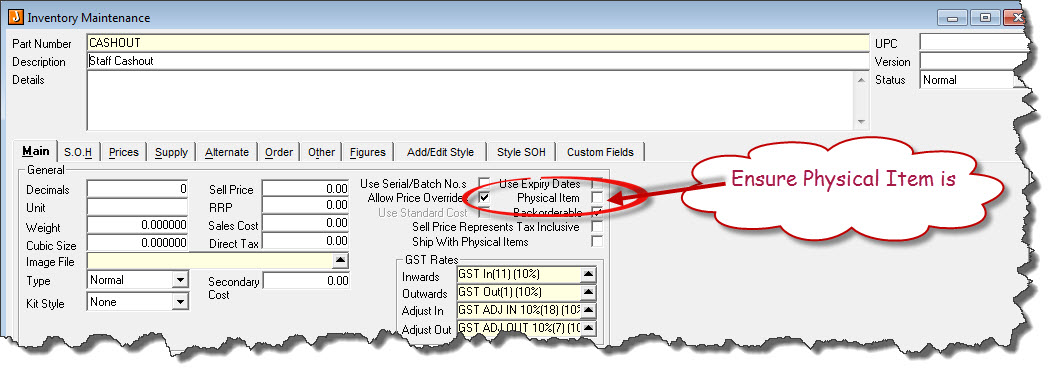Maximize the Inventory Maintenance window
Viewport: 1059px width, 376px height.
click(986, 18)
